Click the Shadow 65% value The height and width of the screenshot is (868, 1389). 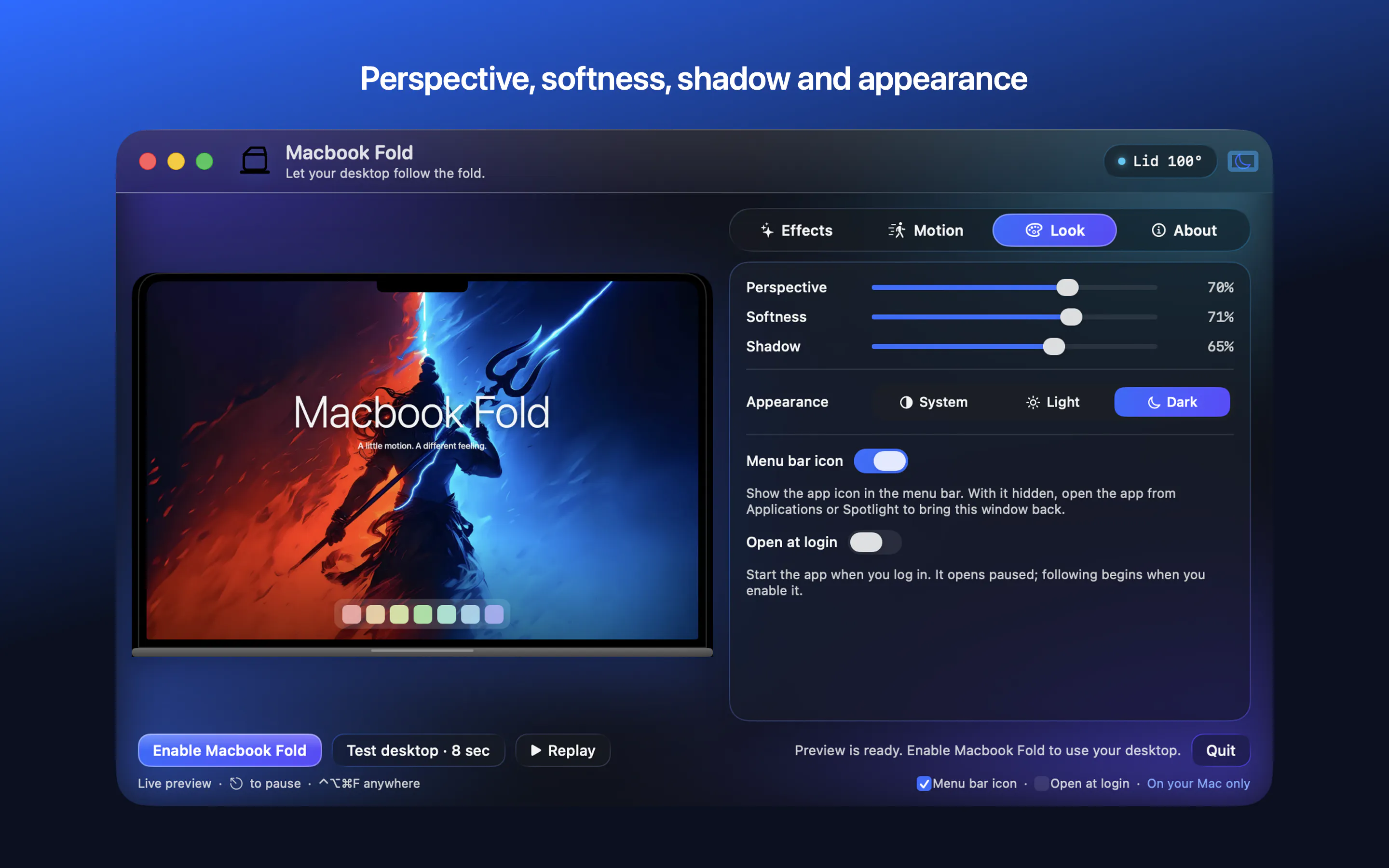point(1220,347)
